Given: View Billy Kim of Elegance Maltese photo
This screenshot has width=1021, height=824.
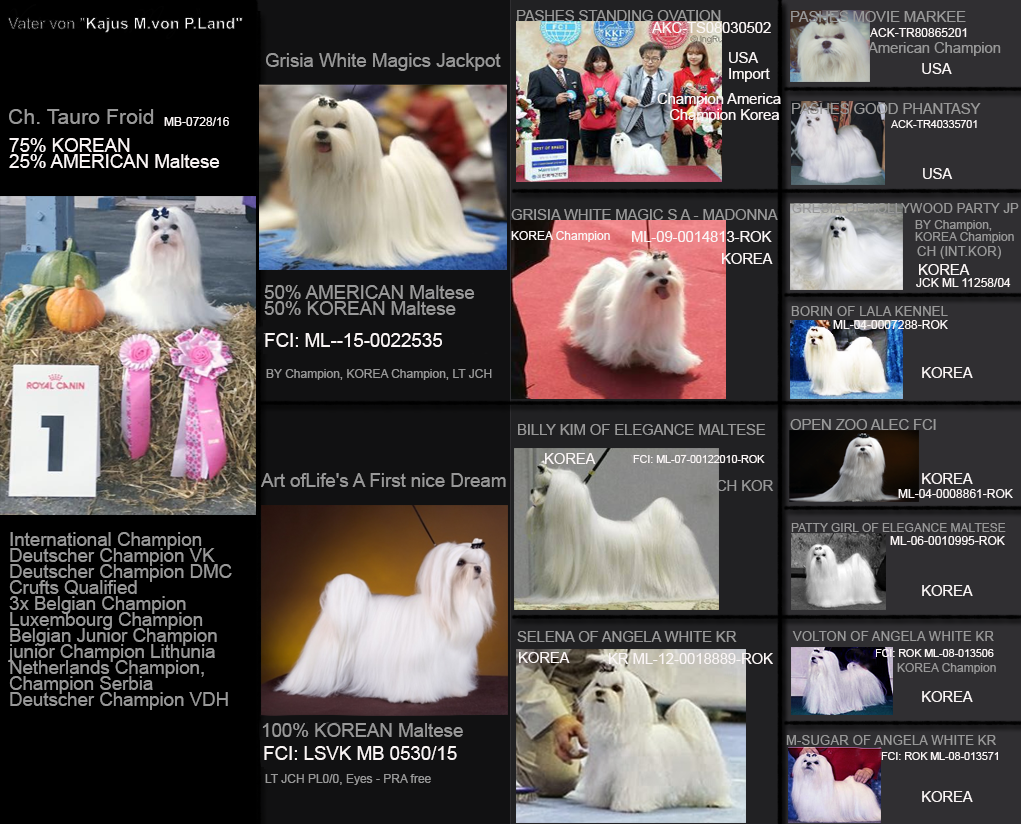Looking at the screenshot, I should pos(615,529).
